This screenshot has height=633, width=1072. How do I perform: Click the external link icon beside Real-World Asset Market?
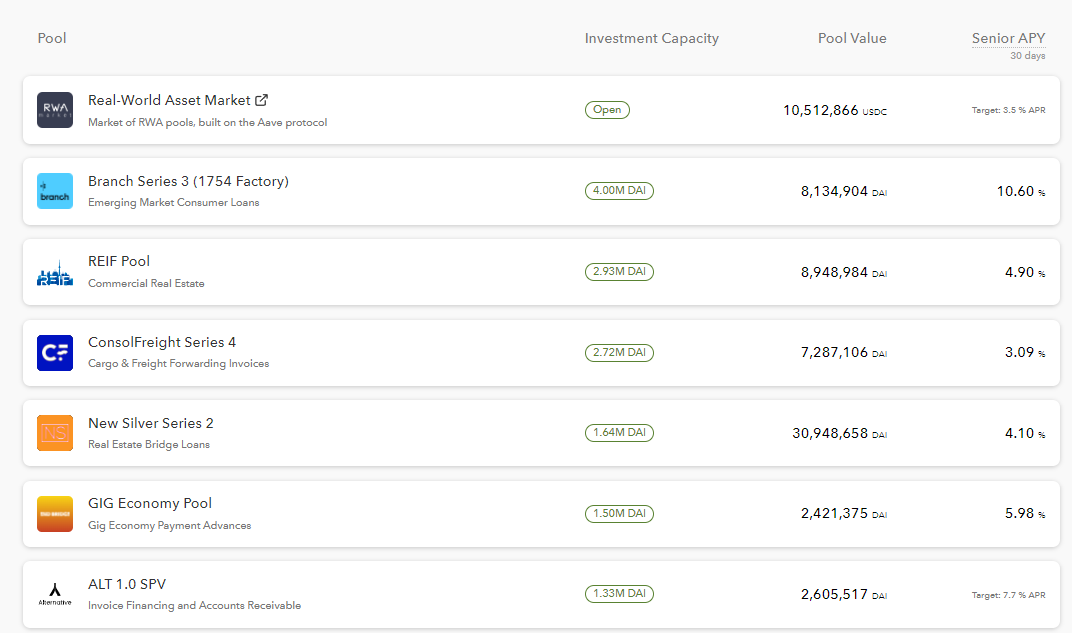point(261,100)
